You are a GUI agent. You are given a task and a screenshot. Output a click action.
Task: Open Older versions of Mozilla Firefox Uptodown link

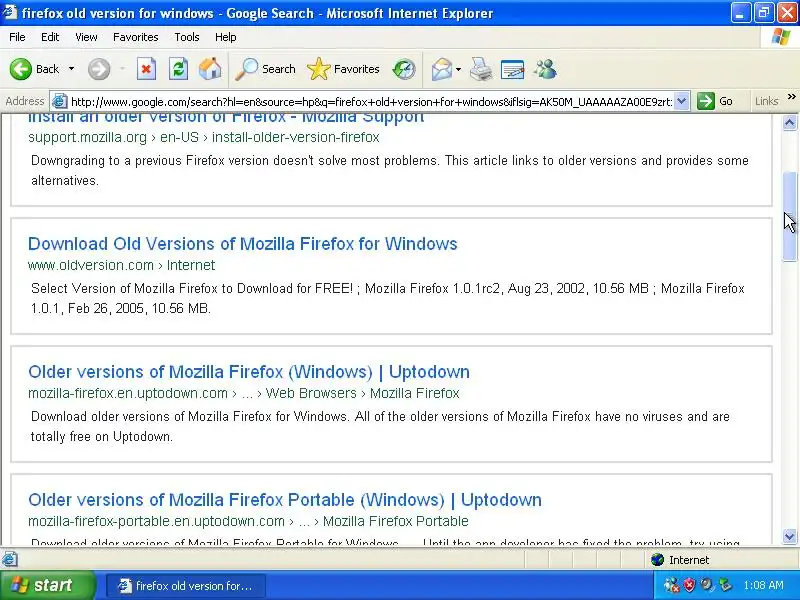tap(249, 372)
